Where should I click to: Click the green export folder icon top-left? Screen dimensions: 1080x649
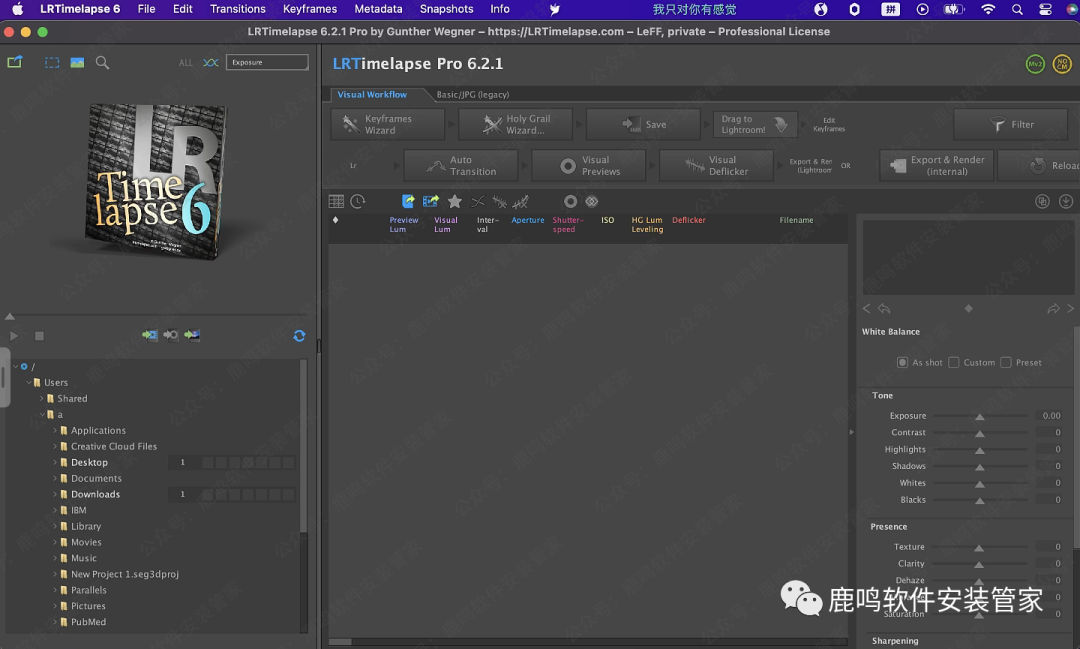(15, 62)
